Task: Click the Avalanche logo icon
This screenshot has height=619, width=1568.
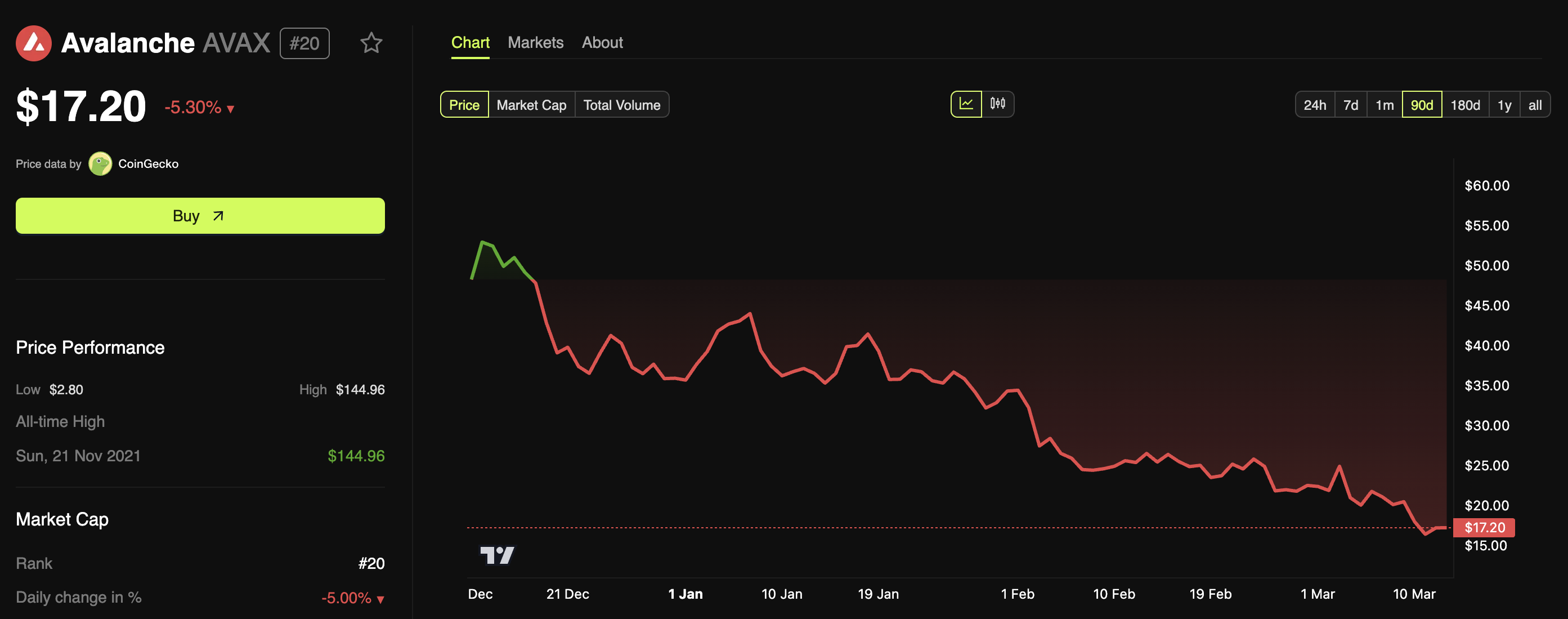Action: pos(33,43)
